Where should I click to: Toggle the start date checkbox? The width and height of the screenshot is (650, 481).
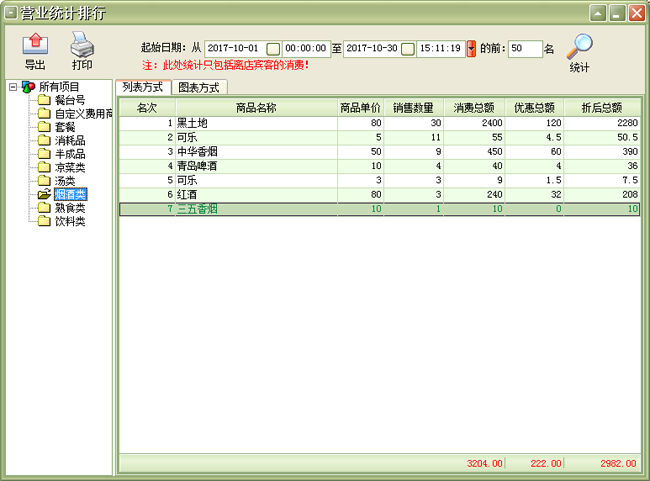pos(273,48)
